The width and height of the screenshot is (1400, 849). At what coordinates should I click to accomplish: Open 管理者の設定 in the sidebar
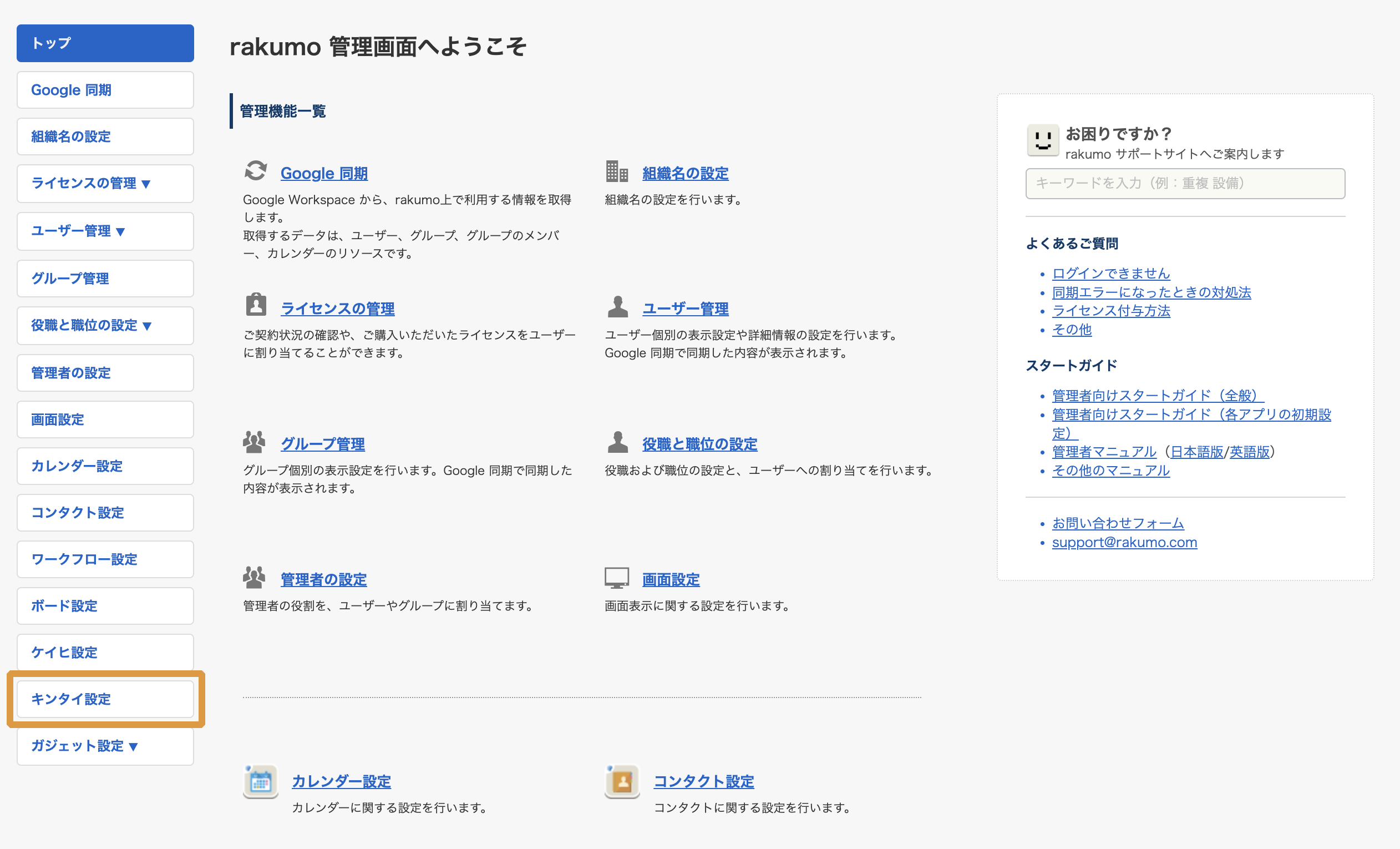(105, 373)
